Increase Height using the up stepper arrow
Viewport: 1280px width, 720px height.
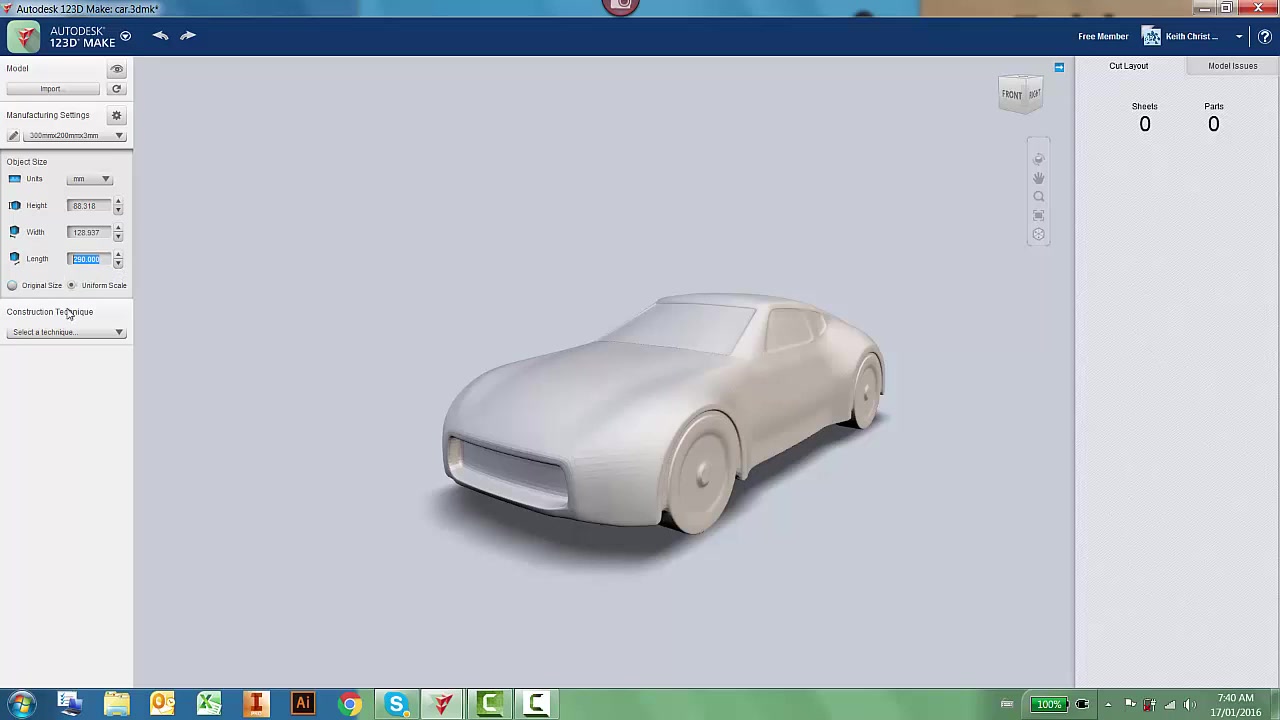(x=118, y=201)
